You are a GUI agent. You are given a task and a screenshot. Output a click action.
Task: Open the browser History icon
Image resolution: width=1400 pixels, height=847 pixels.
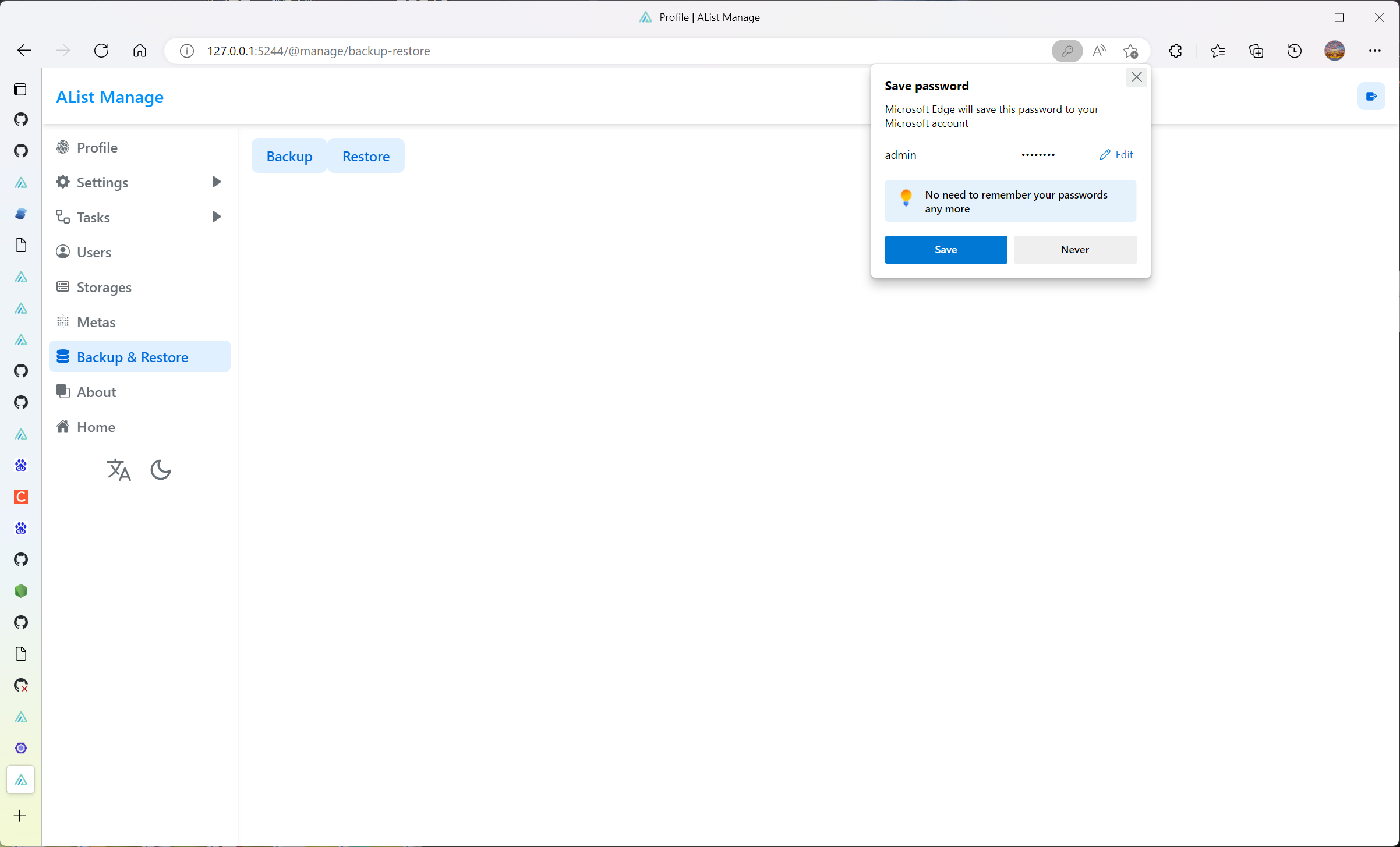(1295, 51)
